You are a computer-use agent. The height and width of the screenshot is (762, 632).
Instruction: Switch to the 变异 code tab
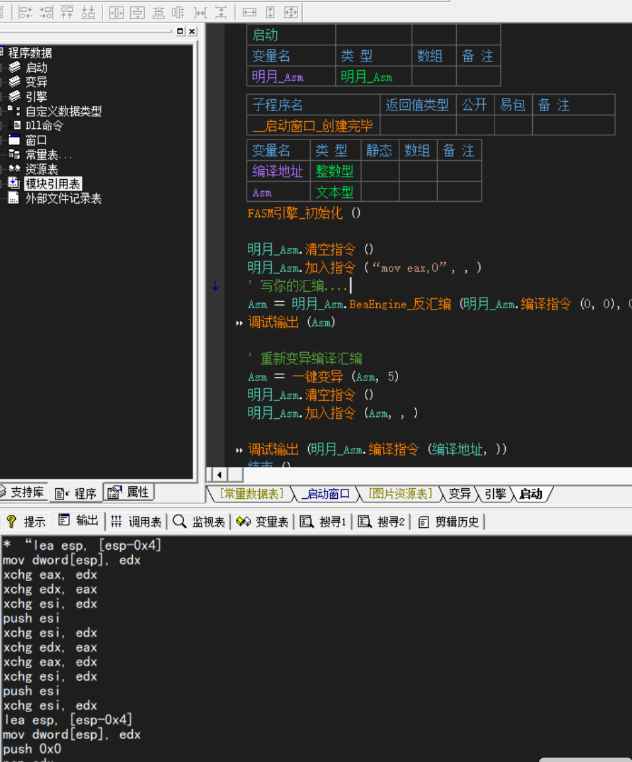coord(459,494)
